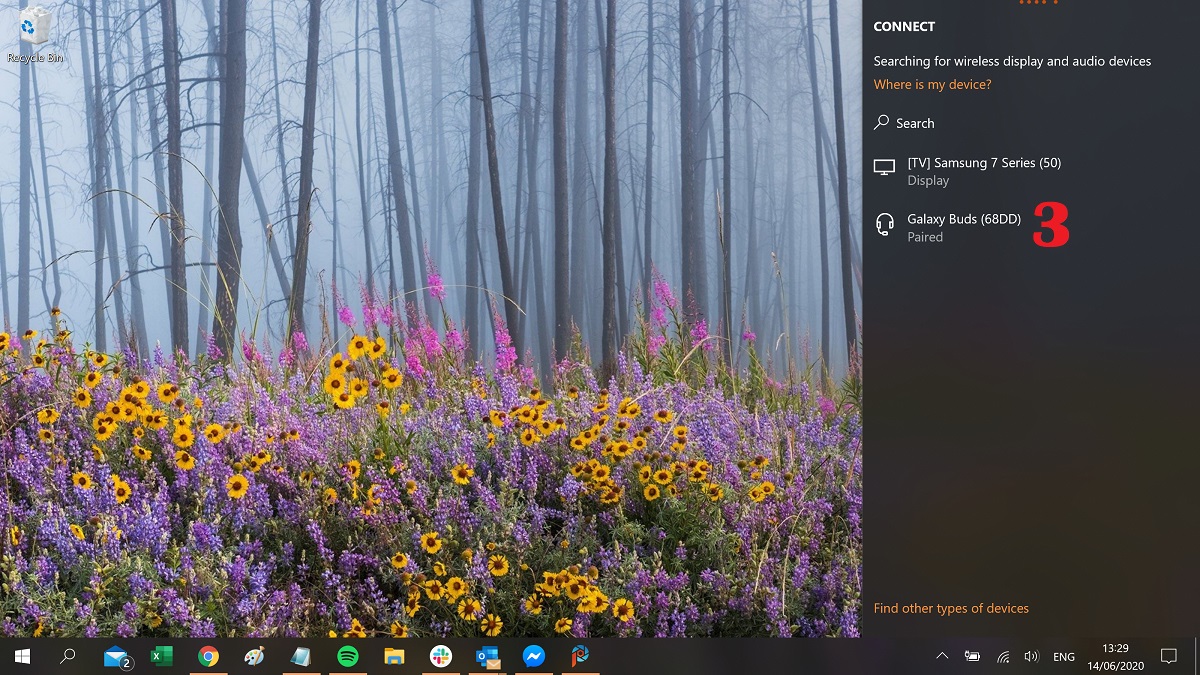The width and height of the screenshot is (1200, 675).
Task: Launch Excel from the taskbar
Action: (161, 656)
